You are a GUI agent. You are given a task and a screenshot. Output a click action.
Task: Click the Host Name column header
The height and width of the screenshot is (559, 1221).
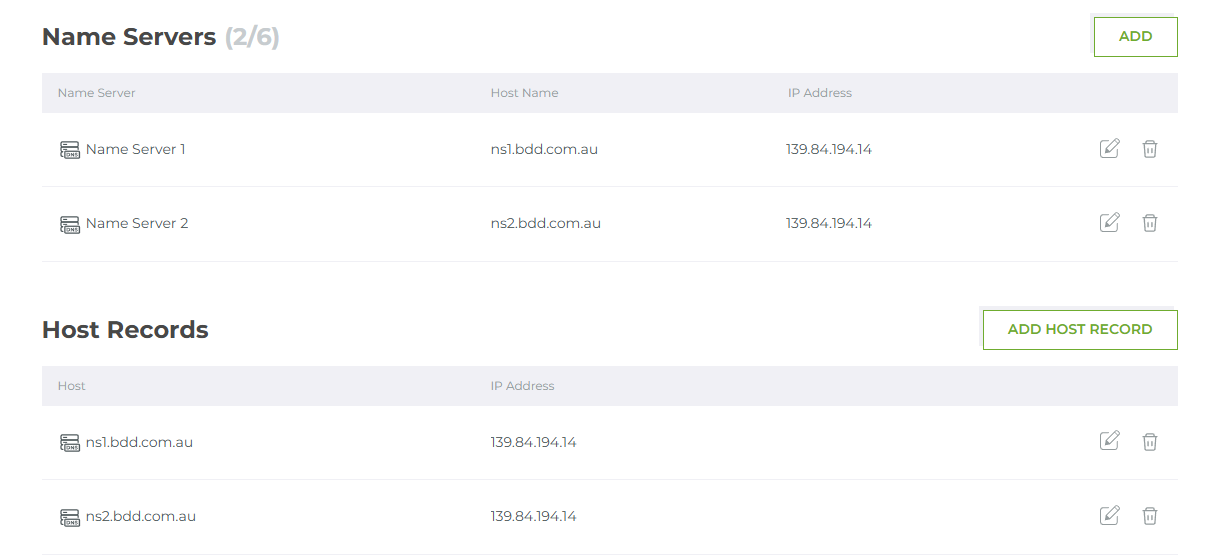pos(524,93)
